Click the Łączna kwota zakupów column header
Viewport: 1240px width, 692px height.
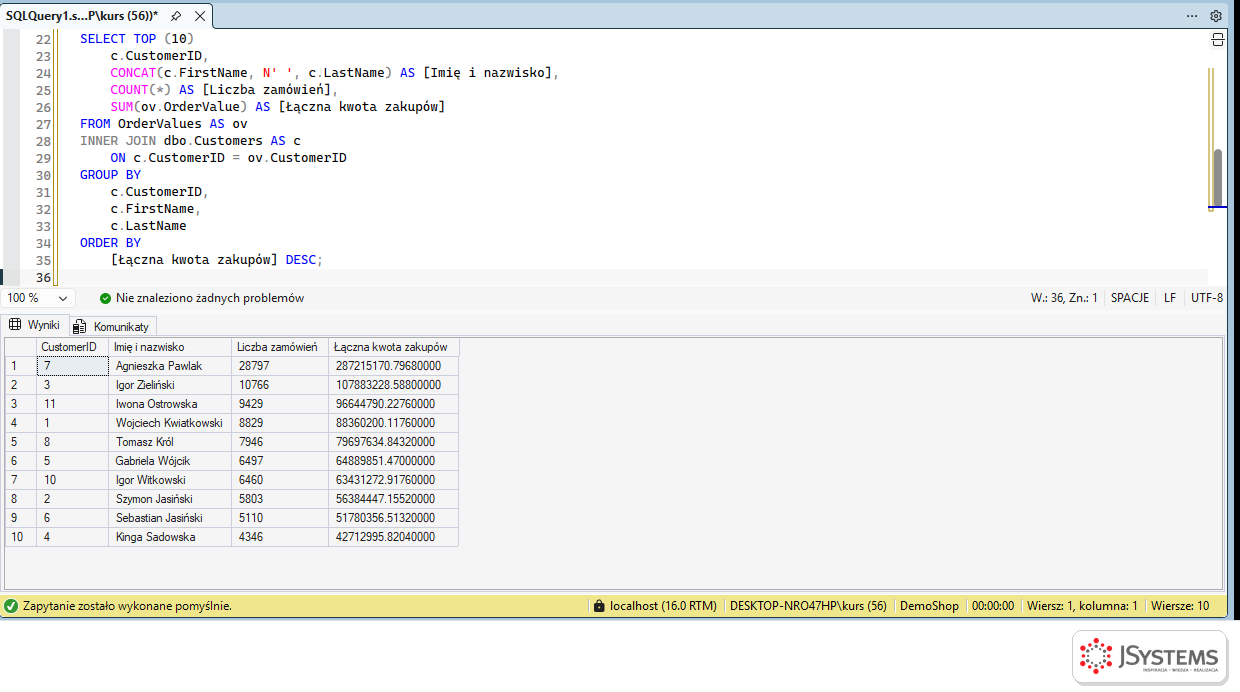coord(394,347)
